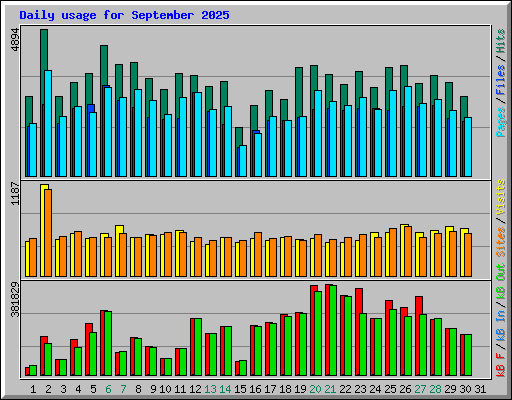Select day label 2 on the x-axis
512x400 pixels.
pos(48,389)
